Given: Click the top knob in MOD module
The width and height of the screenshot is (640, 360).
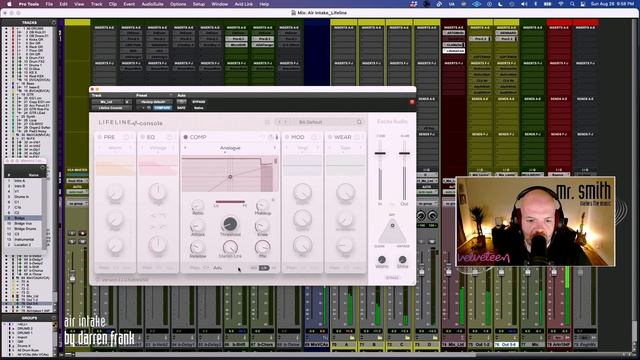Looking at the screenshot, I should click(x=302, y=193).
